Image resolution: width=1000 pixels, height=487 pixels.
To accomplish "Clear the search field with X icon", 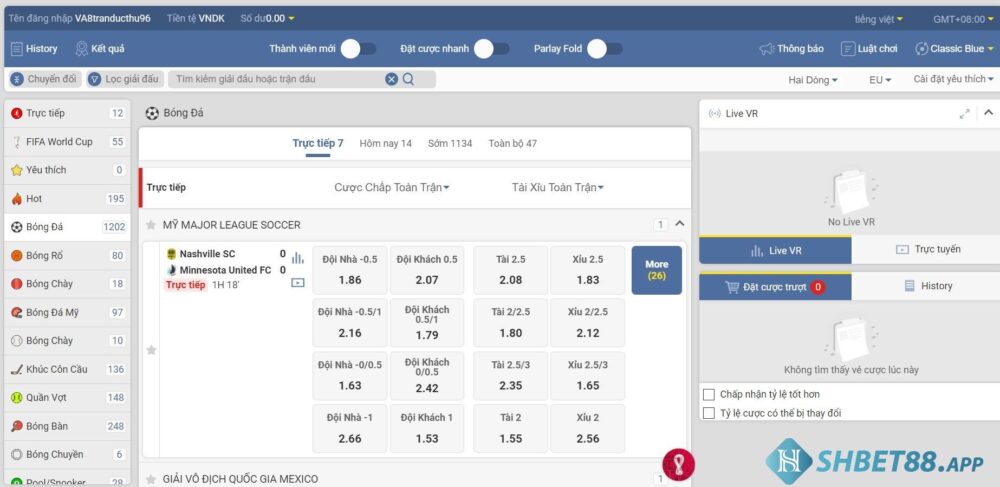I will coord(391,79).
